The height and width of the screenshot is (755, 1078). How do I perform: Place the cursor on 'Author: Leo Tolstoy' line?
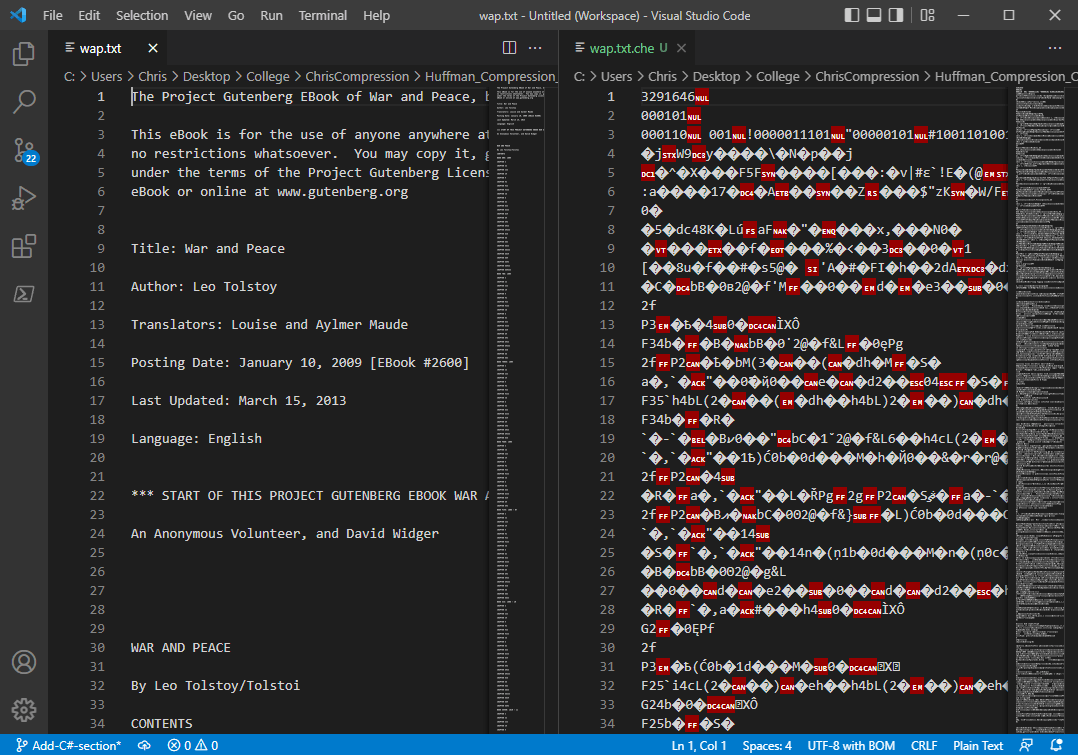[x=204, y=286]
